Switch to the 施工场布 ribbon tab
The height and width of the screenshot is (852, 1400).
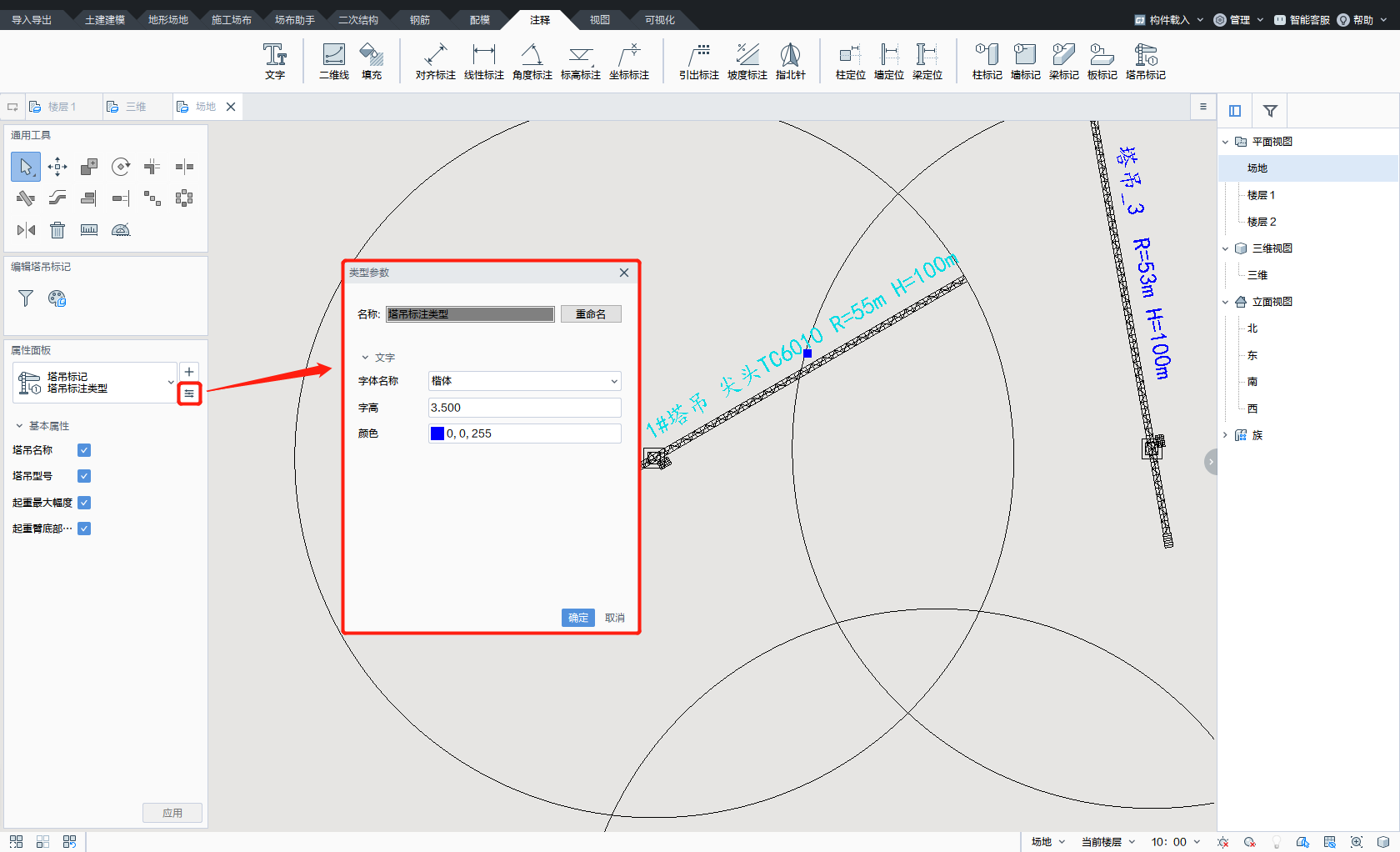[232, 20]
